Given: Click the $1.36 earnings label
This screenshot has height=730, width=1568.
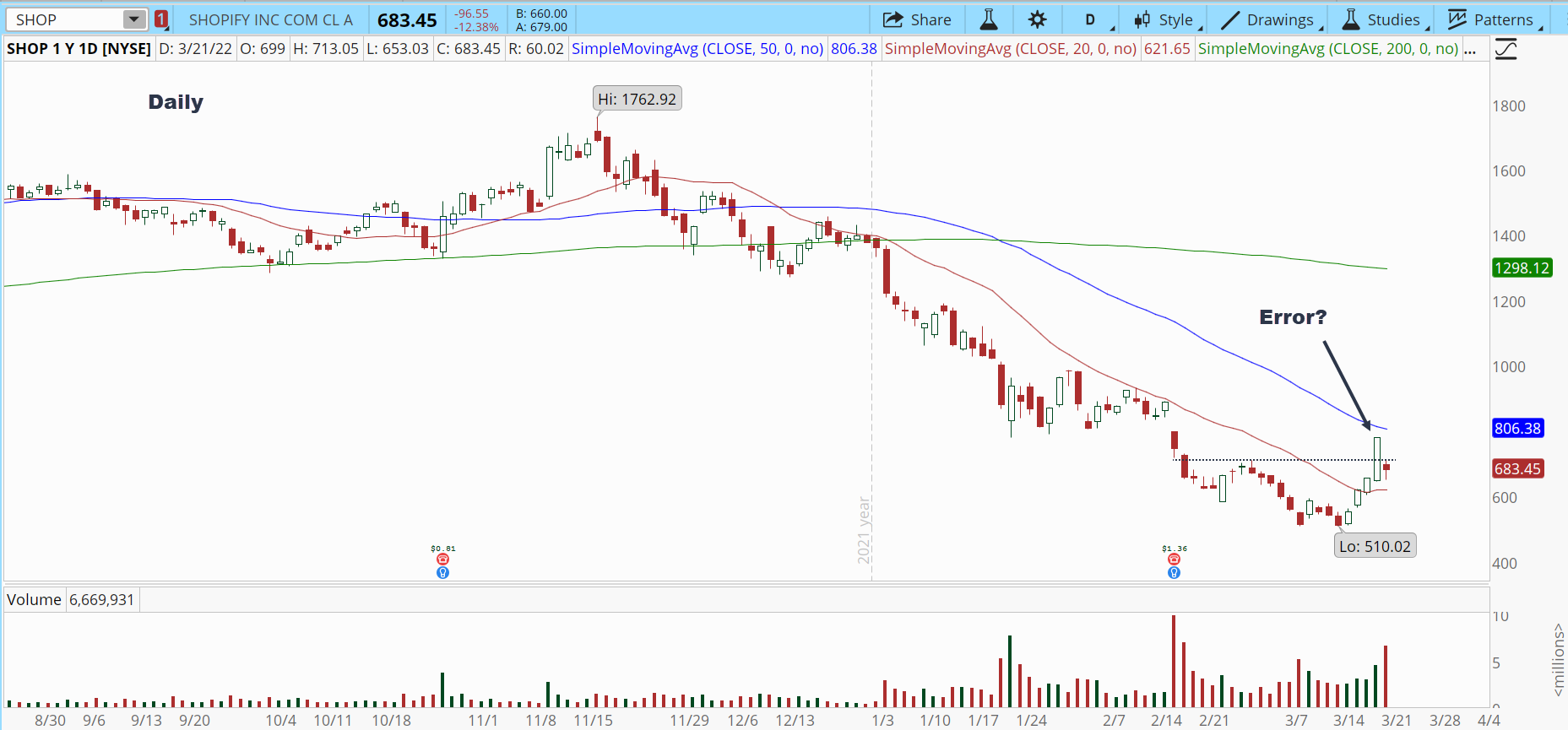Looking at the screenshot, I should point(1175,549).
